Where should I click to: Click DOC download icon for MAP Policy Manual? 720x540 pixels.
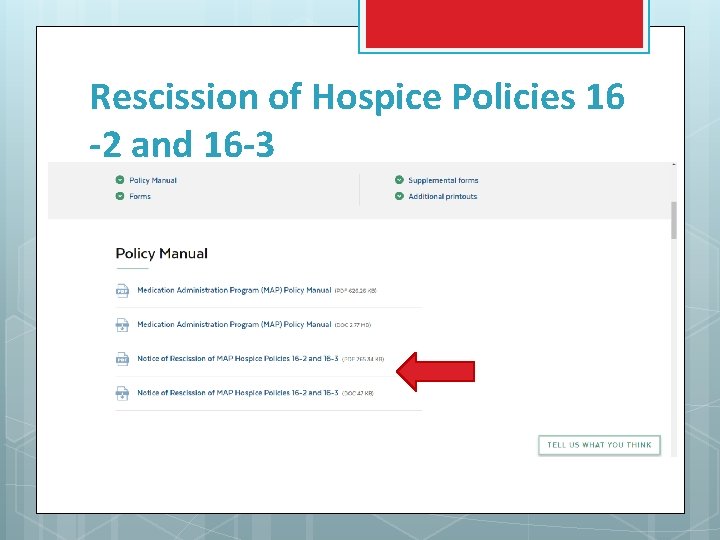tap(122, 325)
